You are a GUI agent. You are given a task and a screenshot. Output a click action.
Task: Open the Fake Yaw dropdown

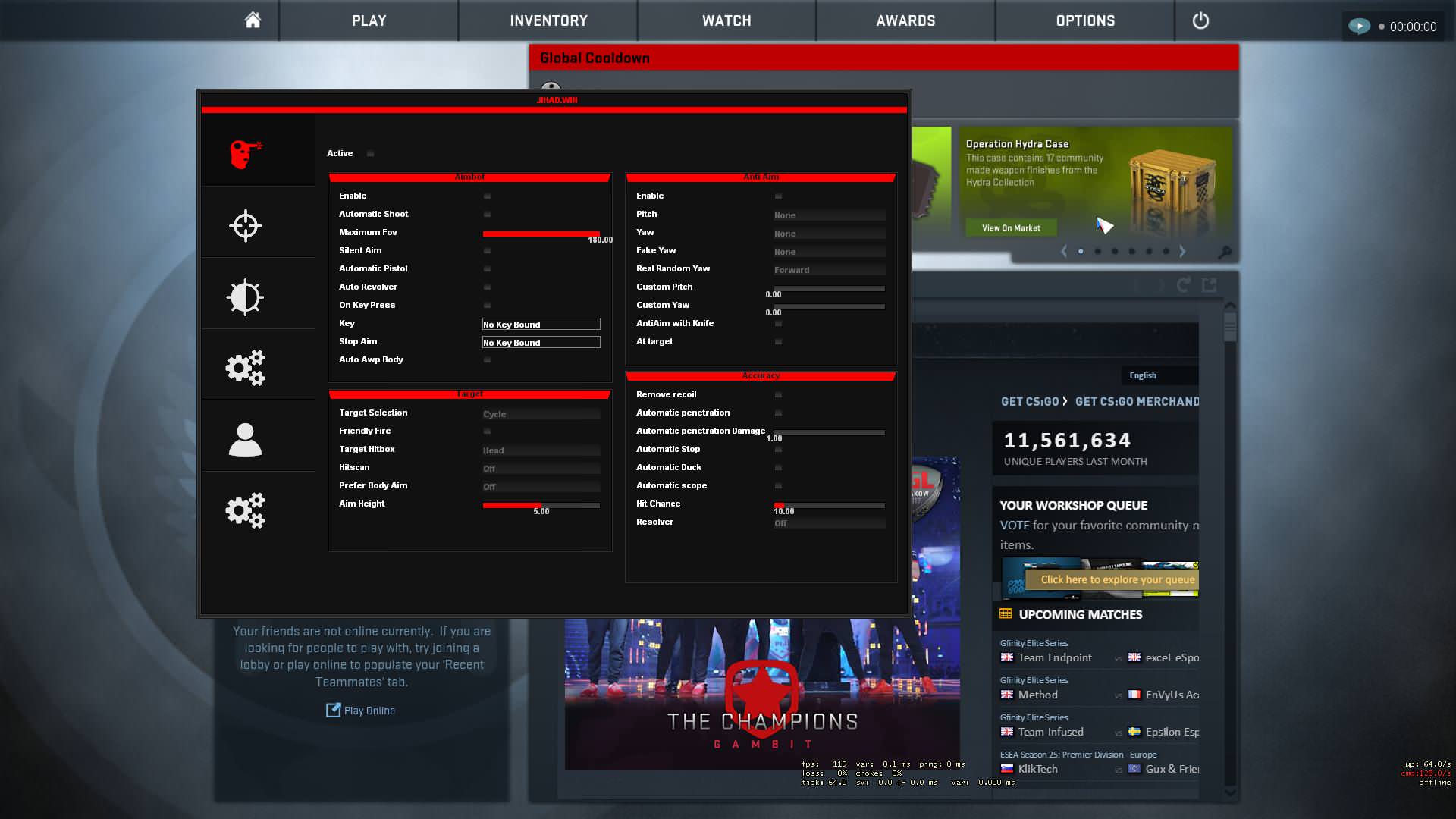pyautogui.click(x=829, y=252)
